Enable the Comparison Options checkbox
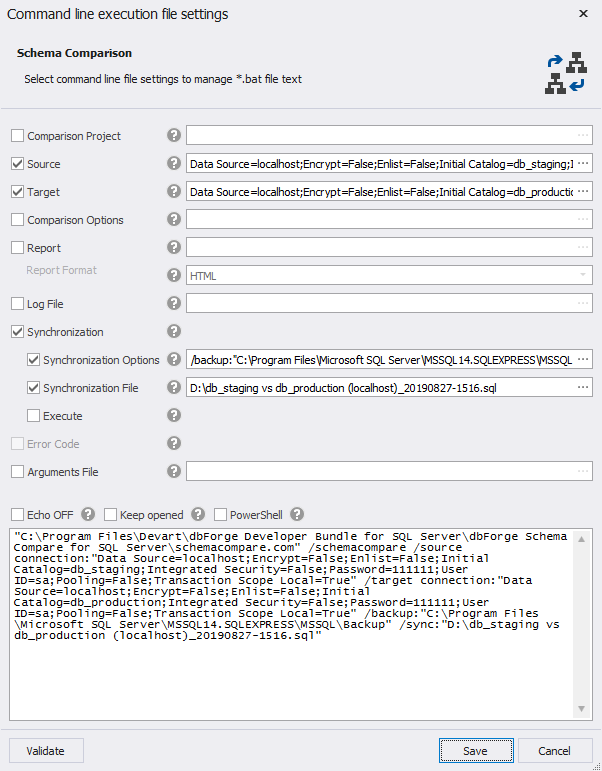602x771 pixels. coord(17,220)
